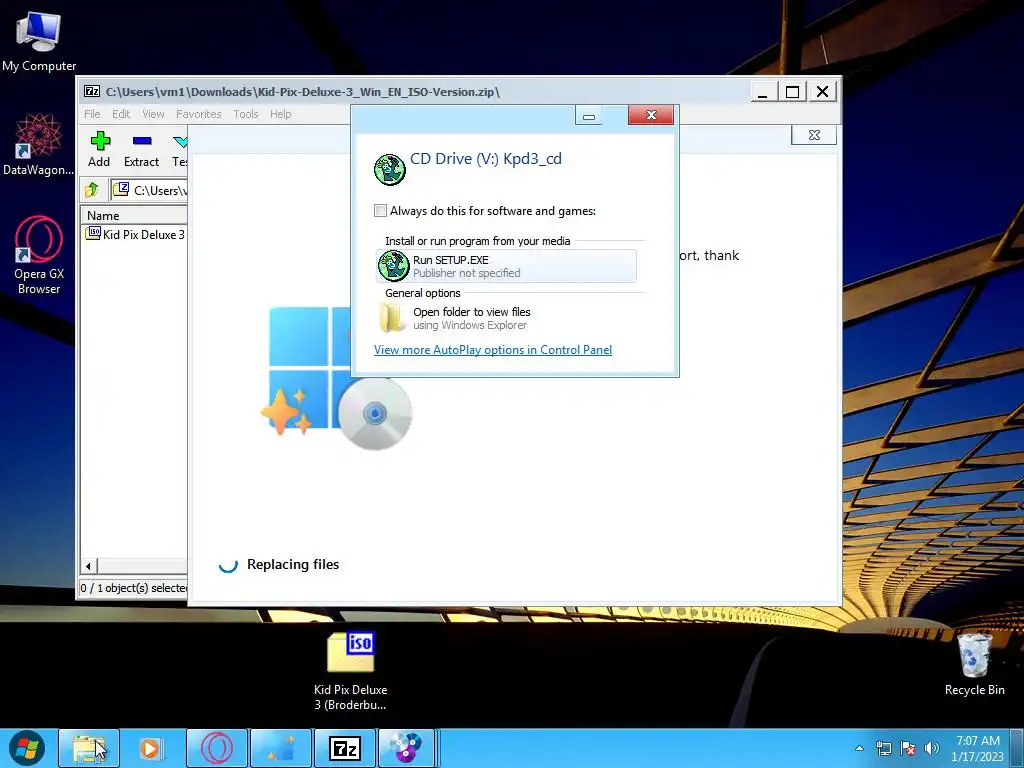Switch to 7-Zip in taskbar
Image resolution: width=1024 pixels, height=768 pixels.
click(345, 748)
